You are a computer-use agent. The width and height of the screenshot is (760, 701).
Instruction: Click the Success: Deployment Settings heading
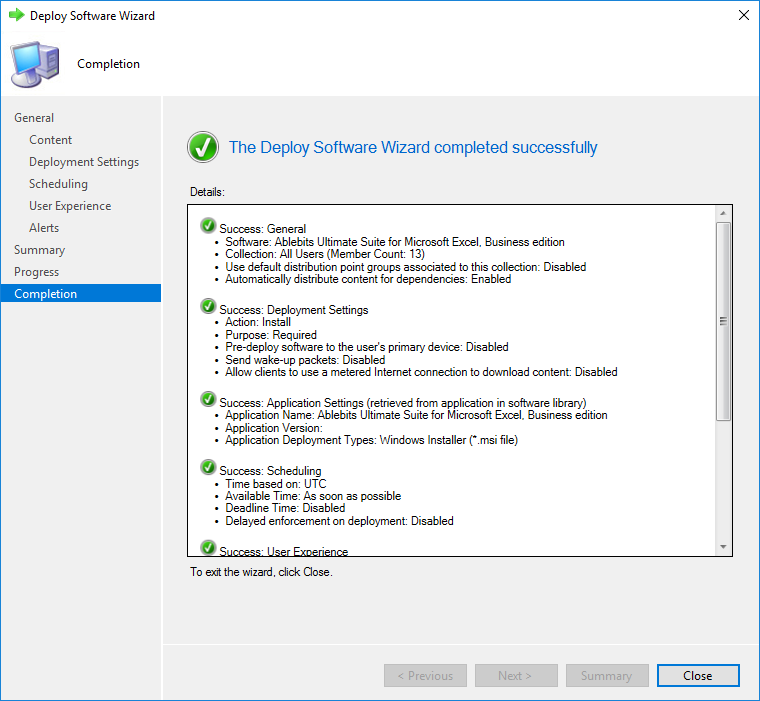294,310
